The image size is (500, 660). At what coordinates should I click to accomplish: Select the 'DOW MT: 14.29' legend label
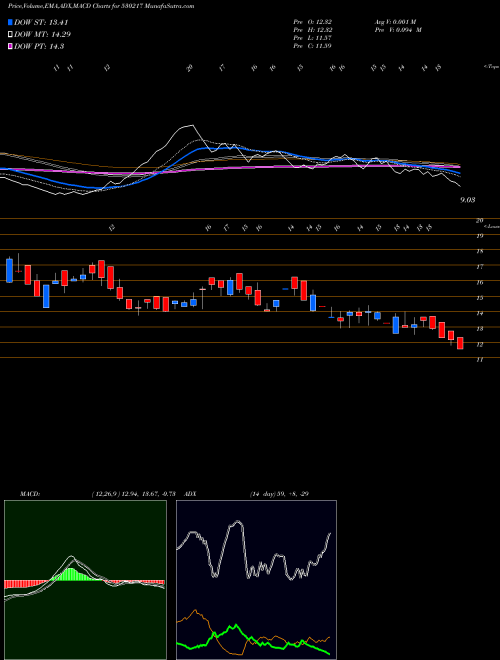[x=42, y=35]
